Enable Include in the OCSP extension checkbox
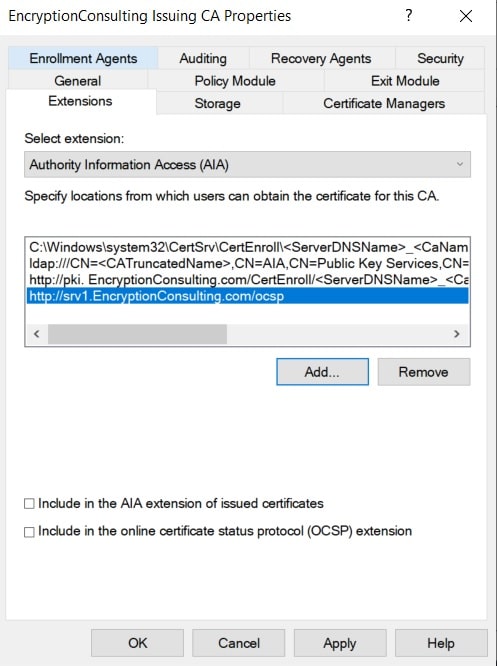This screenshot has height=666, width=497. pyautogui.click(x=29, y=532)
